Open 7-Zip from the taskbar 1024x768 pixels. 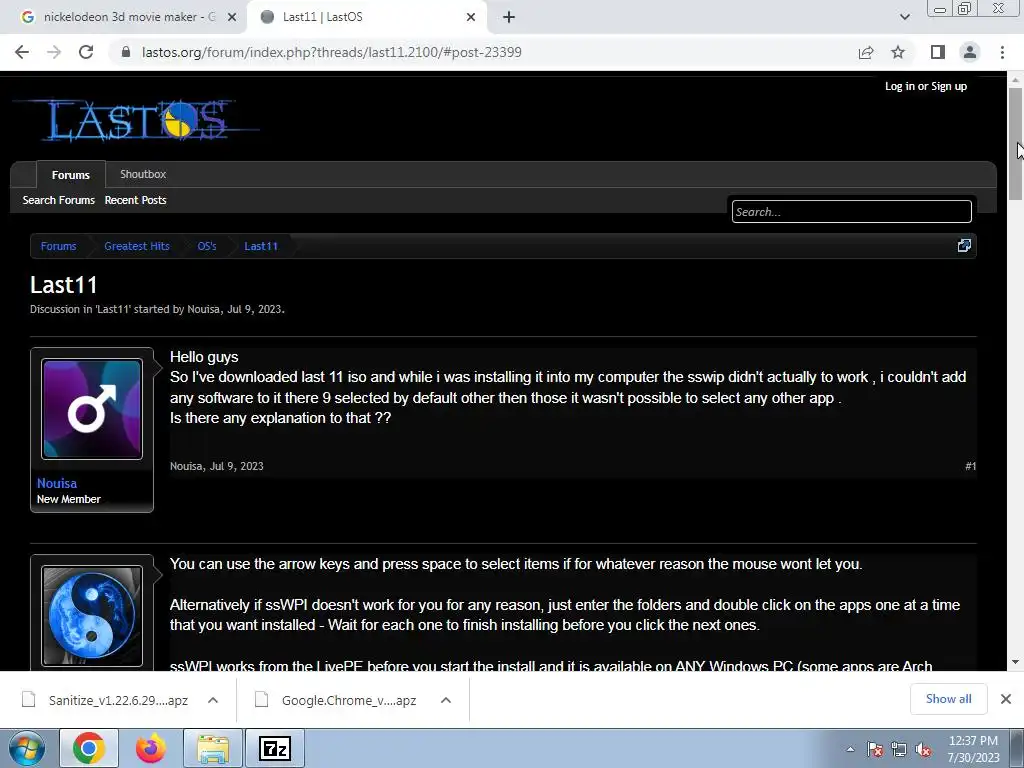click(274, 748)
